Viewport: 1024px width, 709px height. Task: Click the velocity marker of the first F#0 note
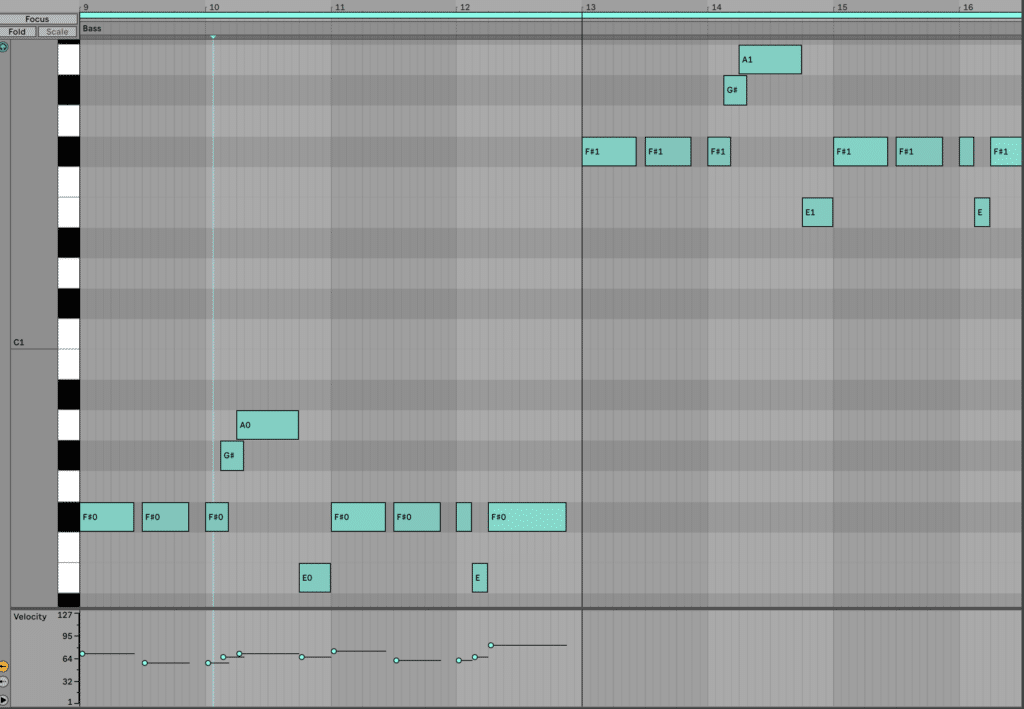pos(82,654)
